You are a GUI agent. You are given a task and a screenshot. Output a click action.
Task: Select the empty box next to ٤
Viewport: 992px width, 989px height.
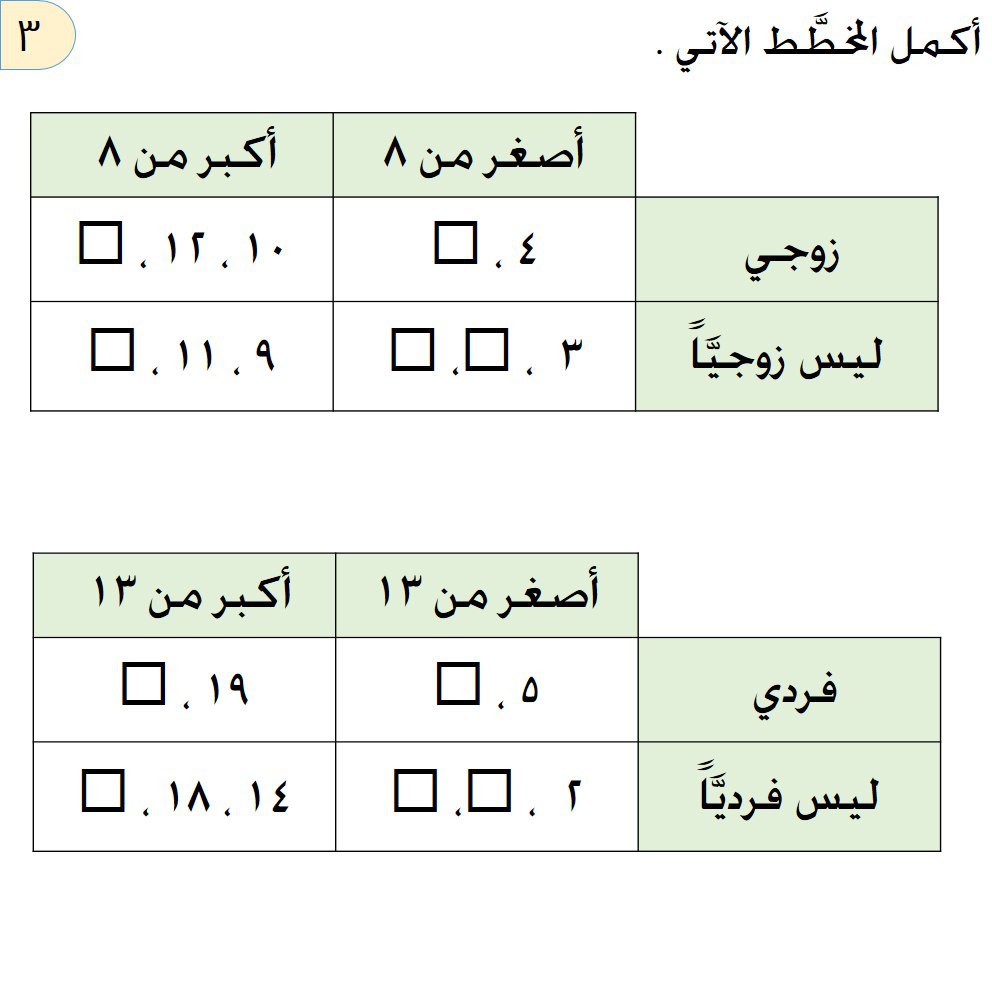click(457, 245)
